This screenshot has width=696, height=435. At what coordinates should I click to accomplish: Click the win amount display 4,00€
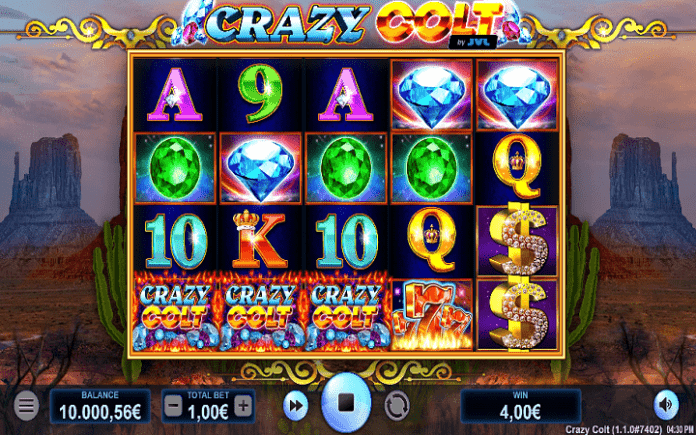(x=520, y=407)
